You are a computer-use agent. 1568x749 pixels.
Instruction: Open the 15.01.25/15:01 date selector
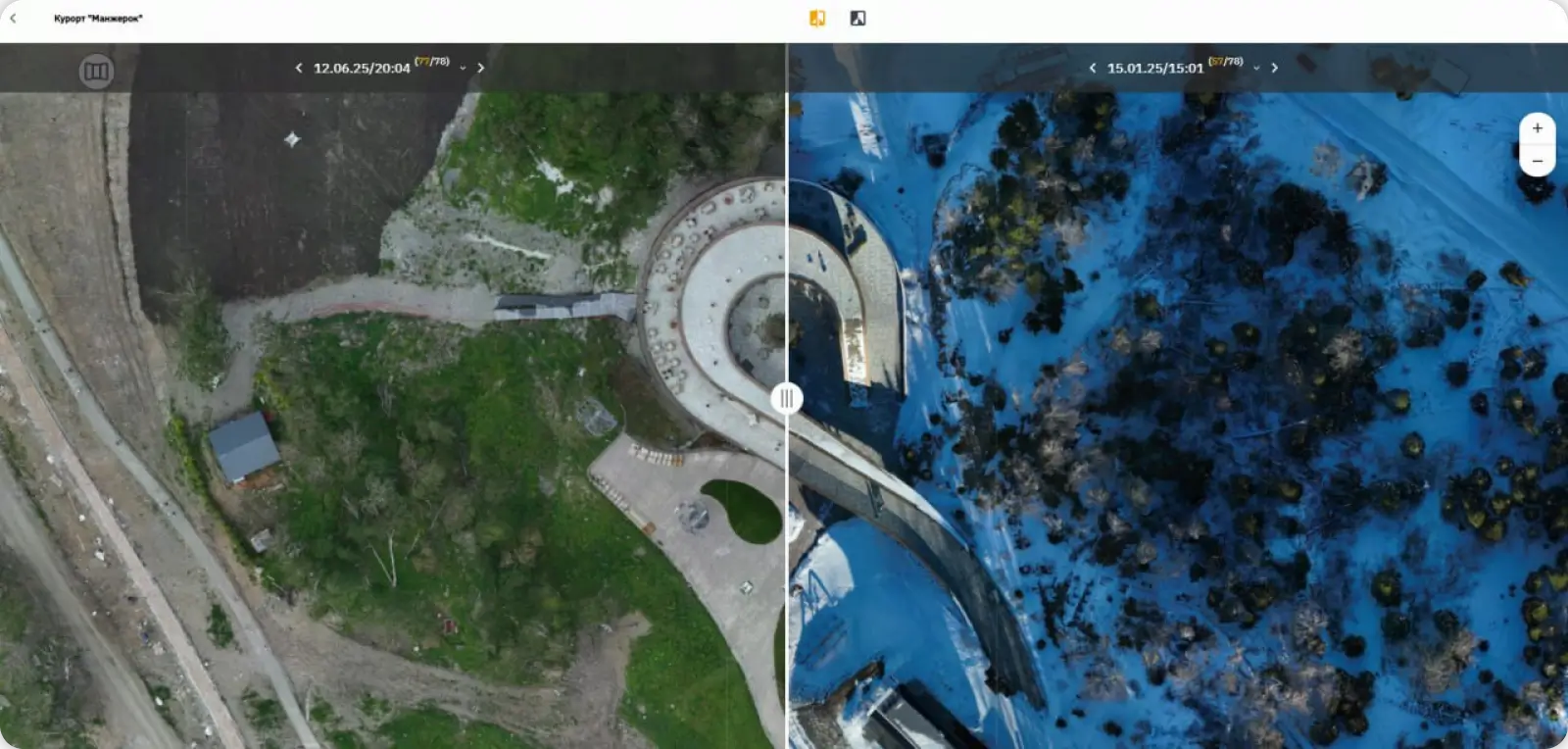(x=1155, y=69)
